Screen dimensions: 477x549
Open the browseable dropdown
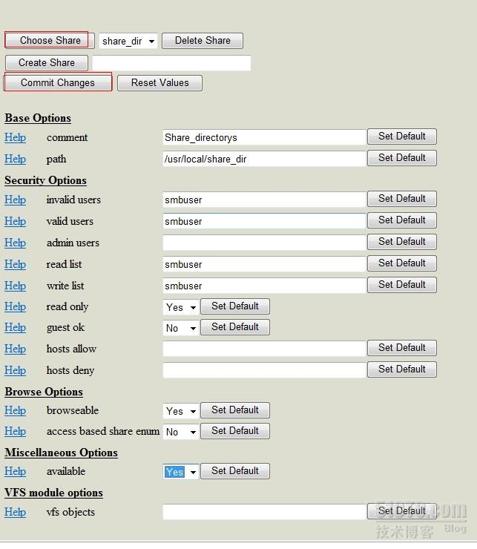[x=181, y=411]
